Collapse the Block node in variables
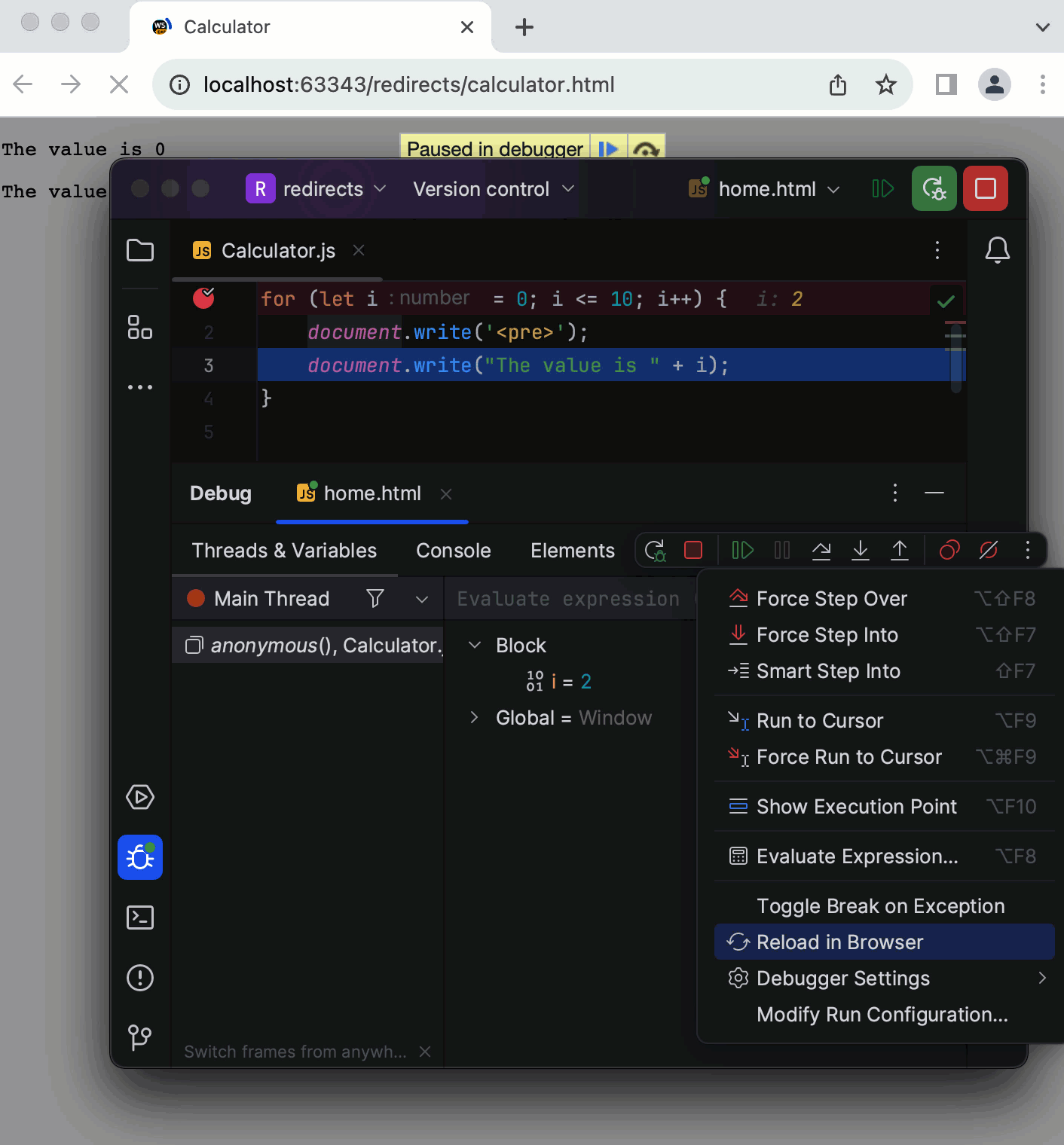The image size is (1064, 1145). click(x=474, y=645)
